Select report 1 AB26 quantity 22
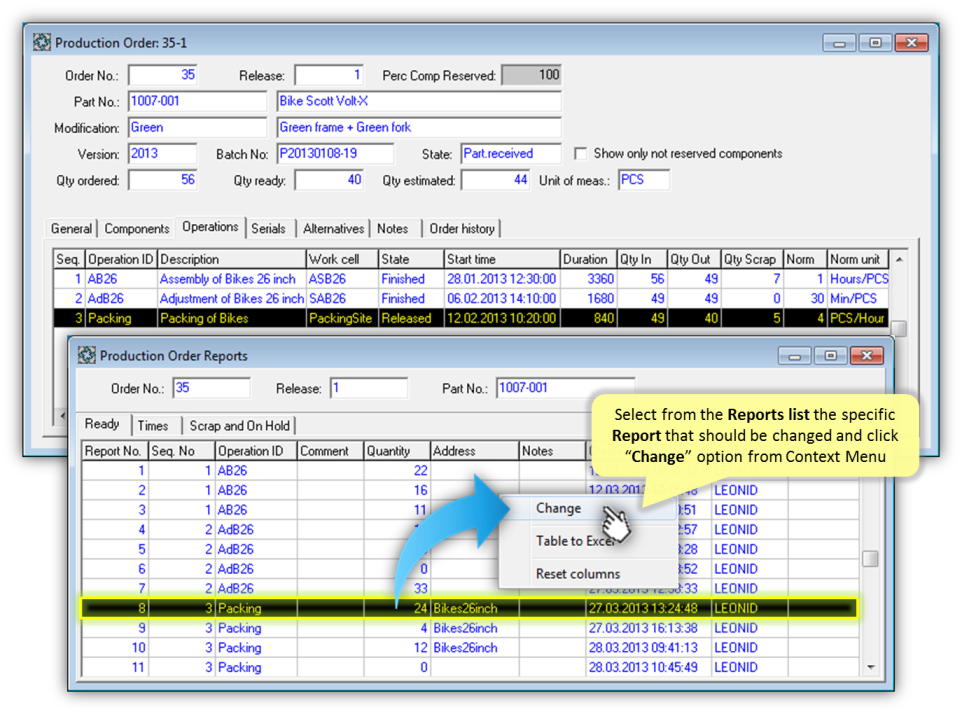This screenshot has height=714, width=962. point(470,470)
